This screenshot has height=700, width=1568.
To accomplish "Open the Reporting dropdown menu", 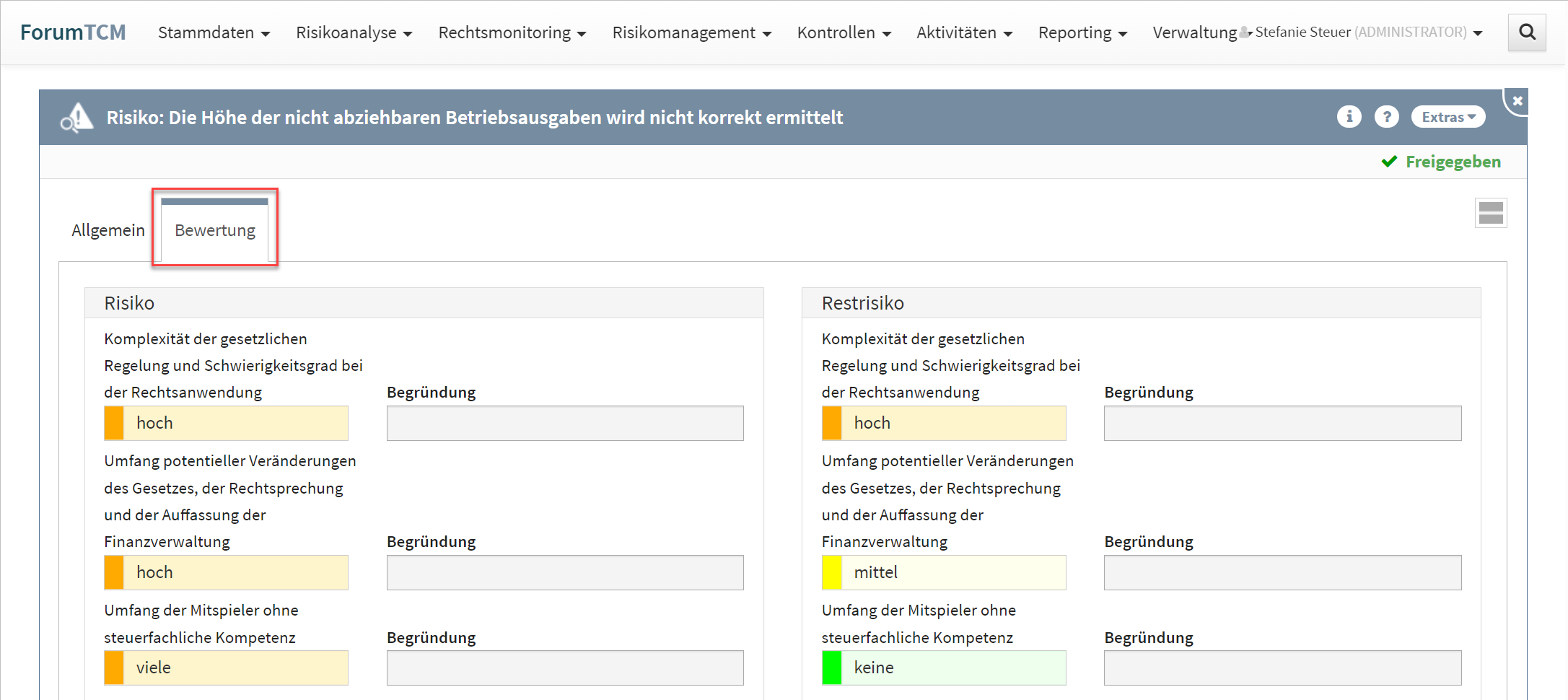I will pos(1082,32).
